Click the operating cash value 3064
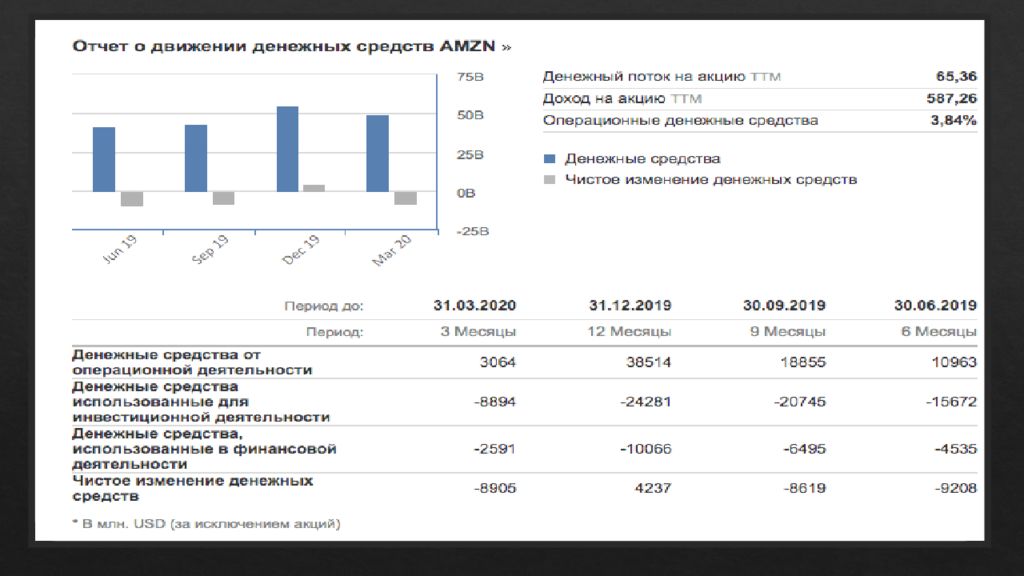 click(498, 362)
